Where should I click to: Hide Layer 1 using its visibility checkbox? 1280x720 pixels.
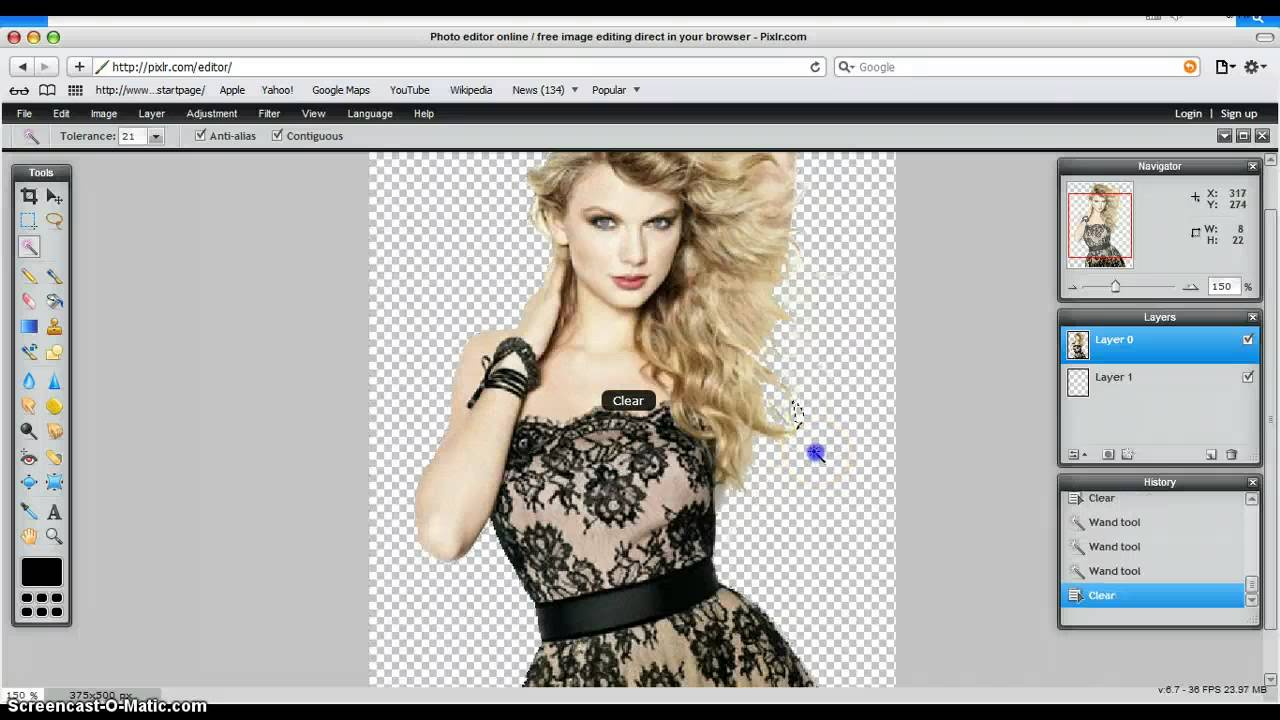(1248, 377)
